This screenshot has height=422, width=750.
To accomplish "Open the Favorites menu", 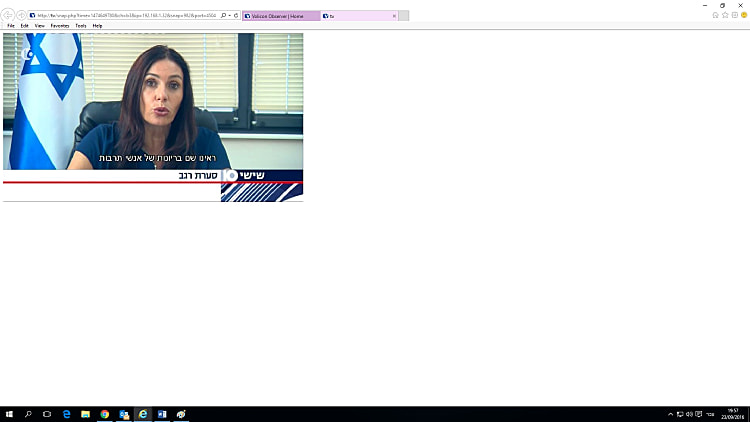I will point(60,26).
